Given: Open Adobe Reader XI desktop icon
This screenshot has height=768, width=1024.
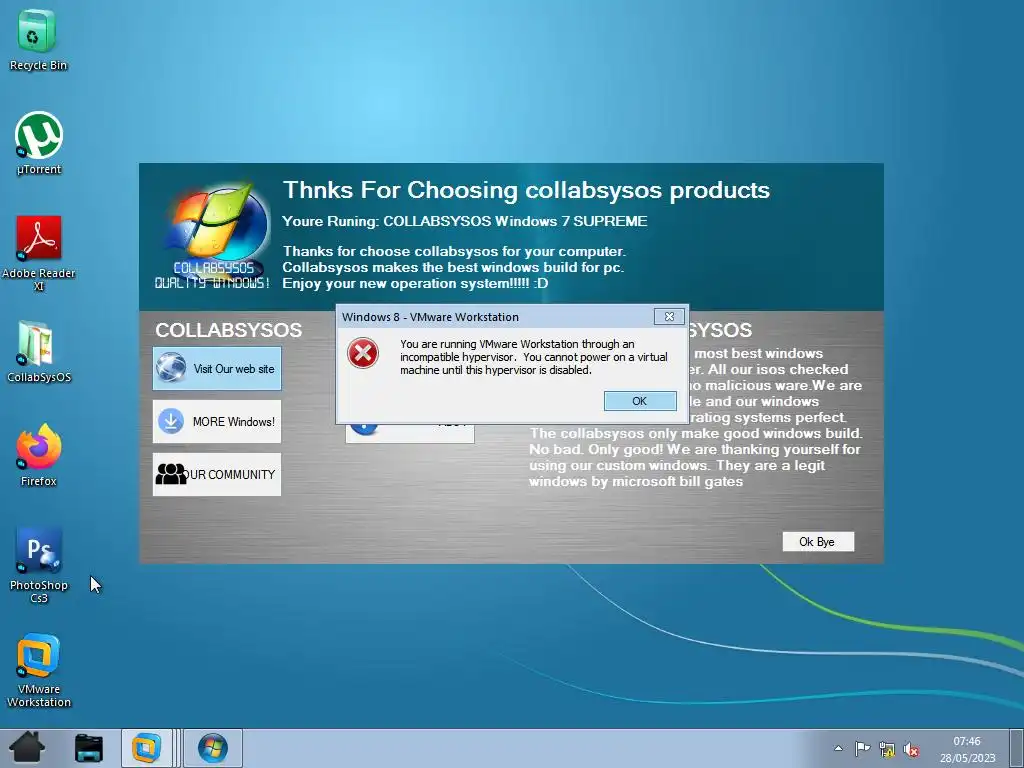Looking at the screenshot, I should 39,253.
